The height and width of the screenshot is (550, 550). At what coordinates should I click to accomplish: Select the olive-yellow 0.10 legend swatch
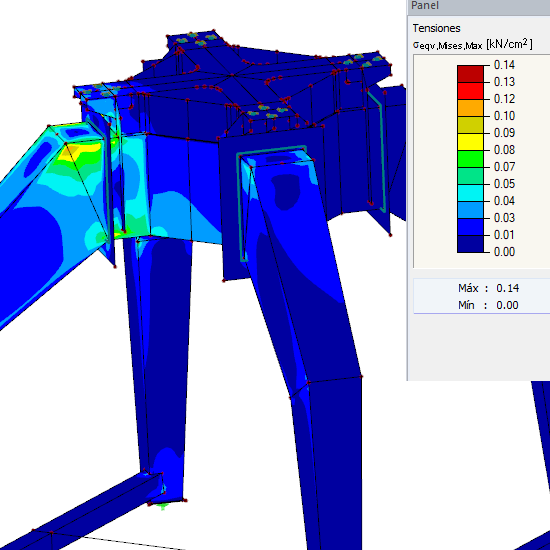coord(470,125)
